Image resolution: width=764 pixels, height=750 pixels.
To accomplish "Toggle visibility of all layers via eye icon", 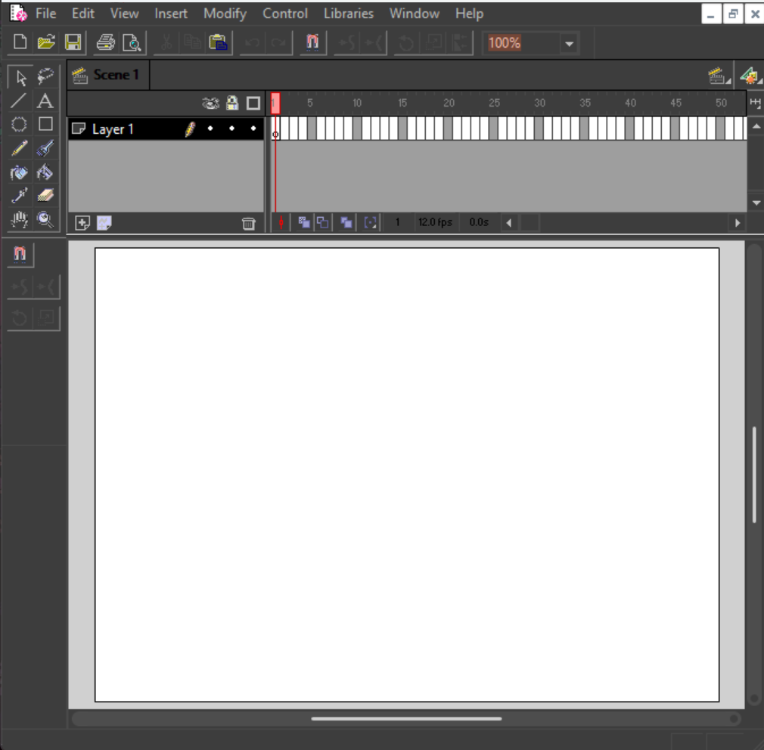I will 210,103.
